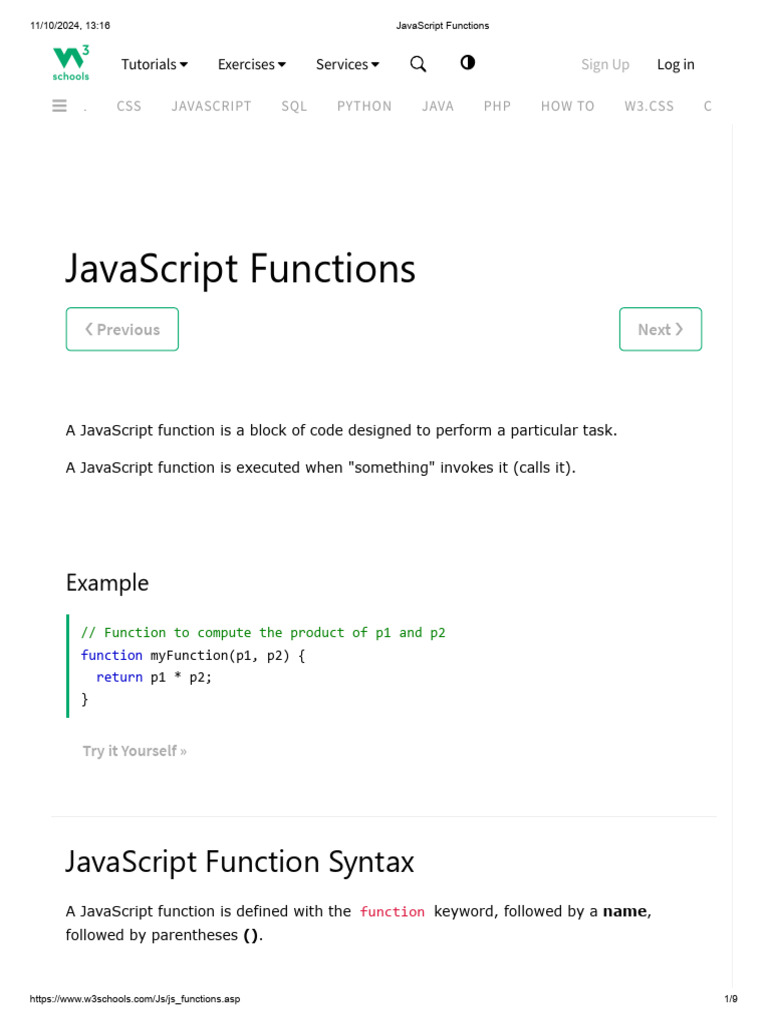This screenshot has width=768, height=1024.
Task: Click the W3Schools logo
Action: tap(71, 63)
